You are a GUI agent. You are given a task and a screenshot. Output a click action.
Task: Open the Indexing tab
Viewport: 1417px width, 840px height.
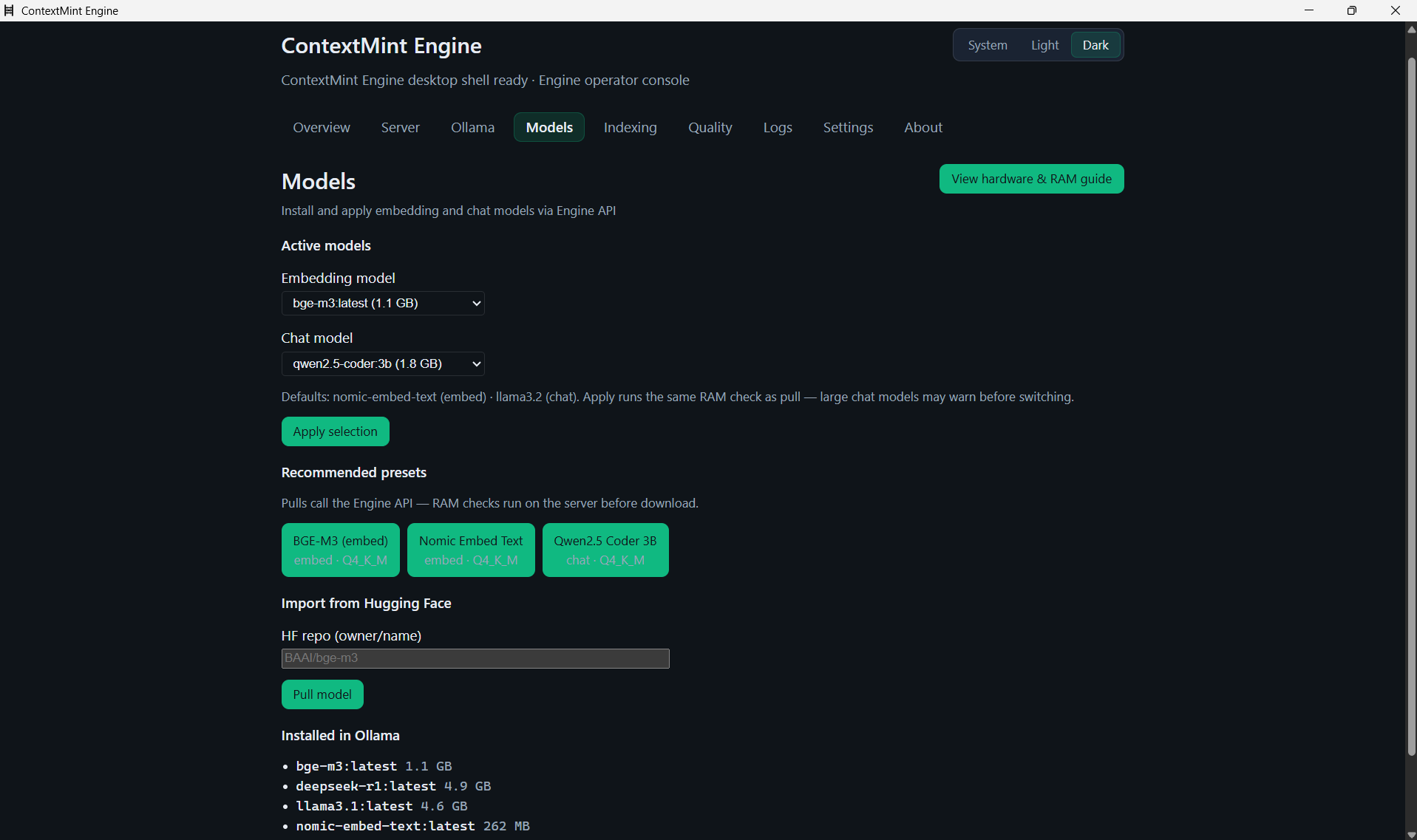pos(631,127)
